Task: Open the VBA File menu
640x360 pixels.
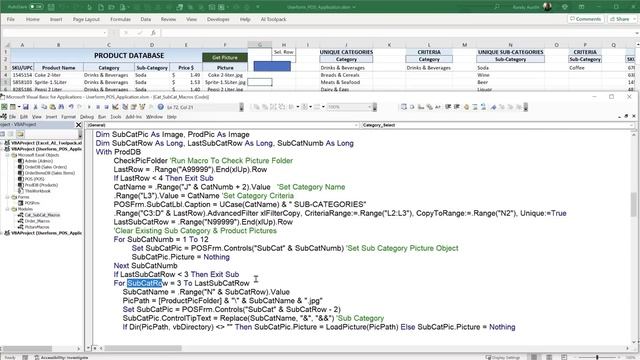Action: point(12,117)
